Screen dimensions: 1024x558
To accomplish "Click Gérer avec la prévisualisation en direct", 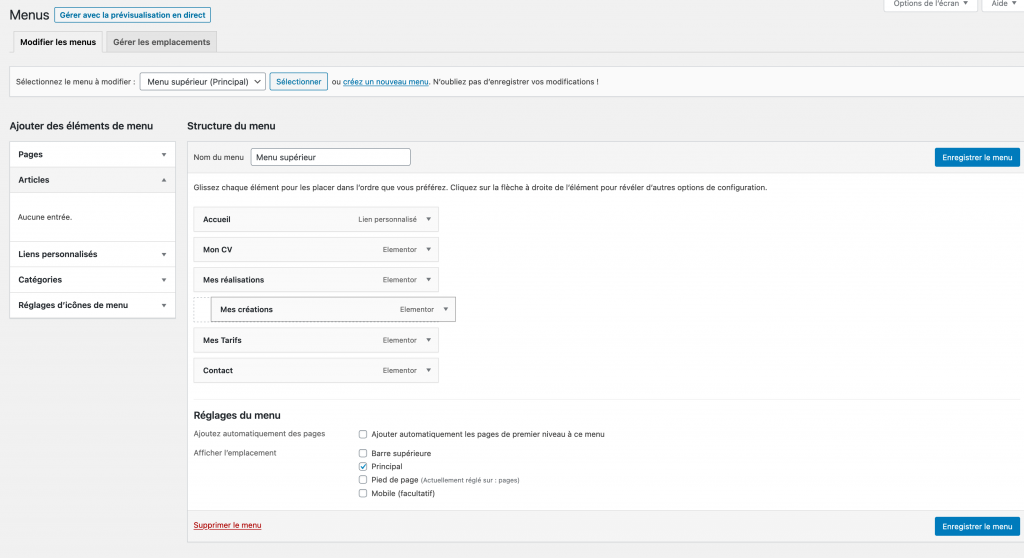I will pyautogui.click(x=133, y=15).
